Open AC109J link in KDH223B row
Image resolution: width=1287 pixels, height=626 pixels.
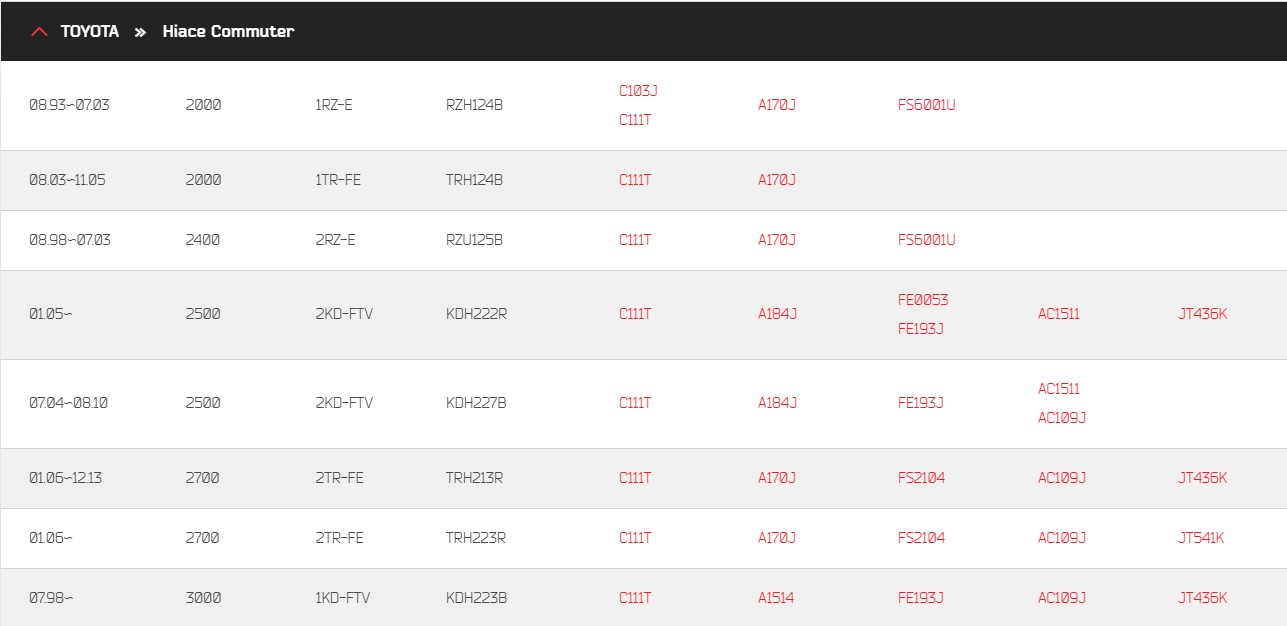click(1061, 597)
